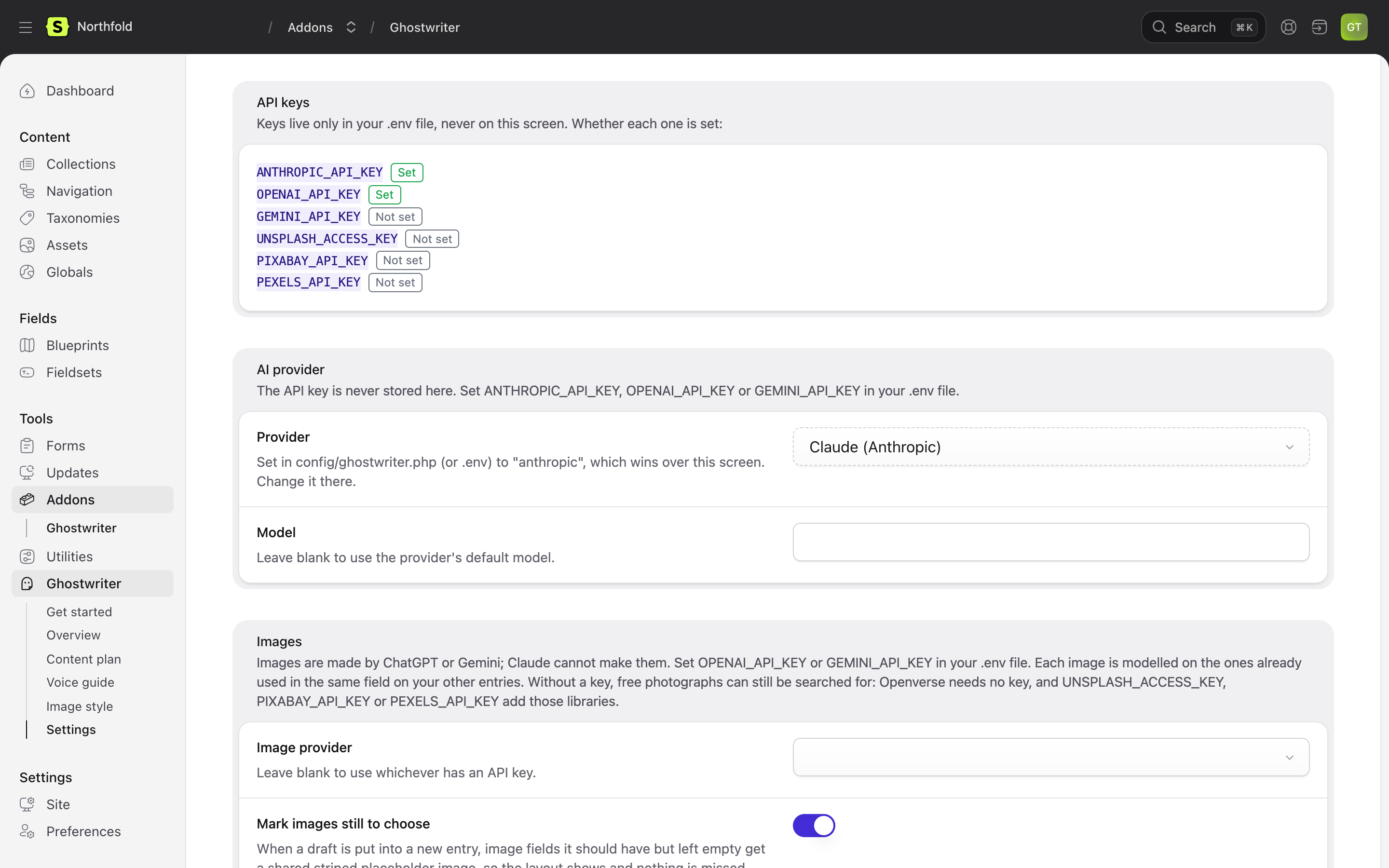Click the Globals icon
Screen dimensions: 1389x868
pos(27,272)
